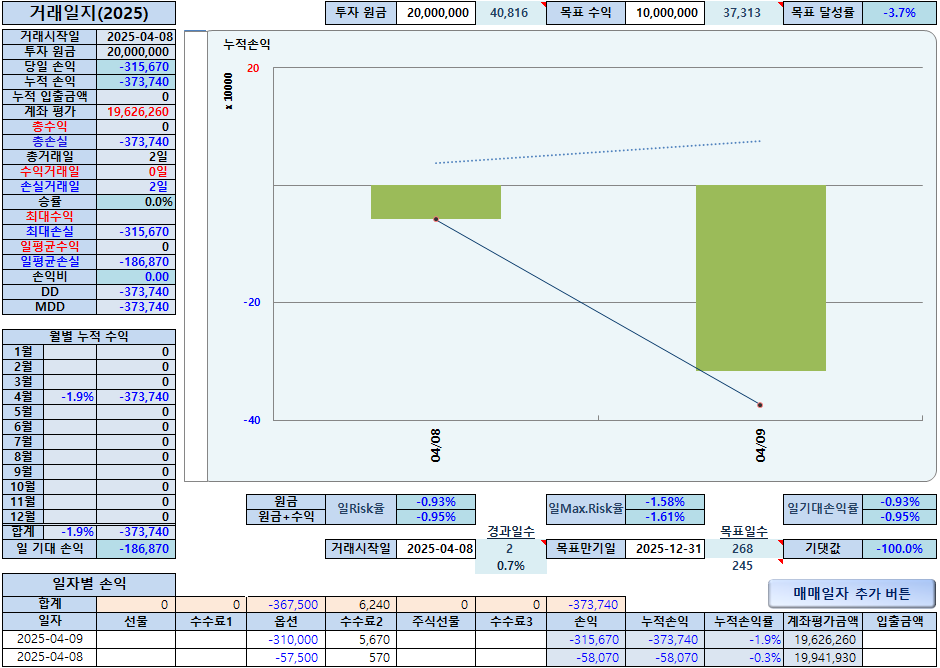Viewport: 940px width, 668px height.
Task: Select the 기댓값 -100.0% value
Action: pos(899,549)
